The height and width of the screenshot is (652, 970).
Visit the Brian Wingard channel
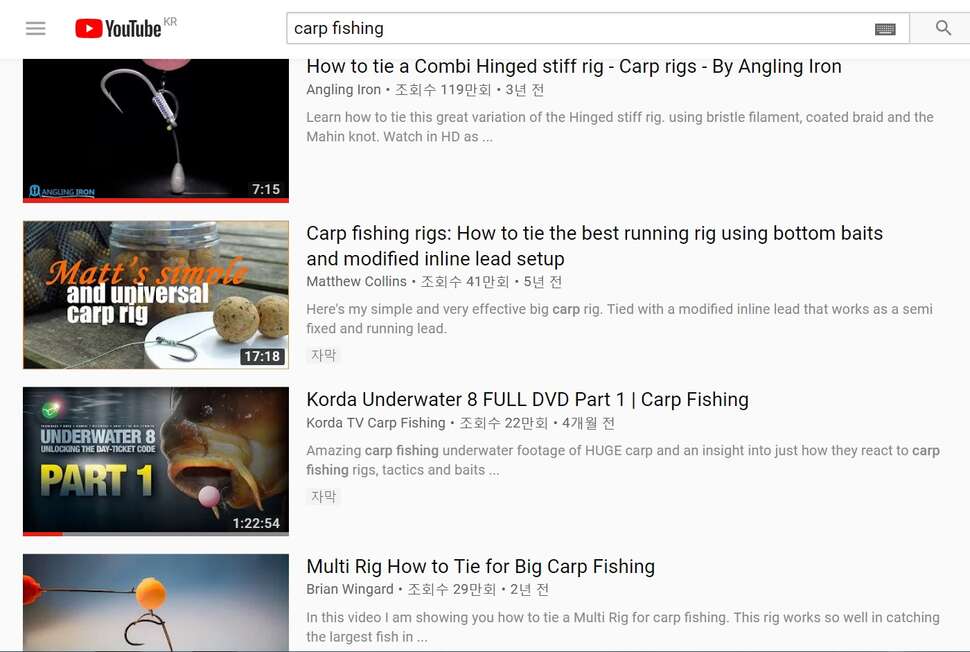(x=350, y=590)
